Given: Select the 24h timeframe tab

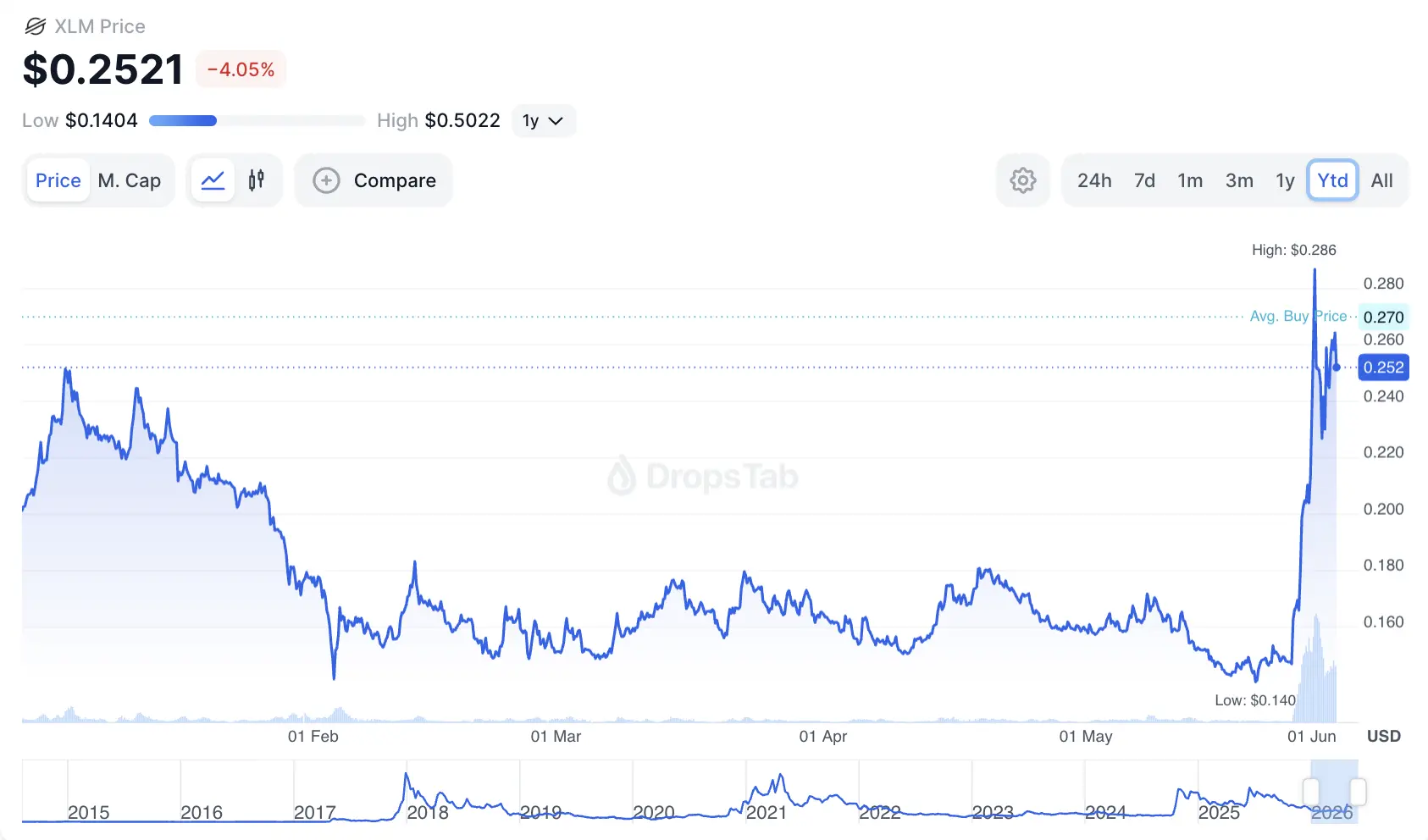Looking at the screenshot, I should point(1094,180).
